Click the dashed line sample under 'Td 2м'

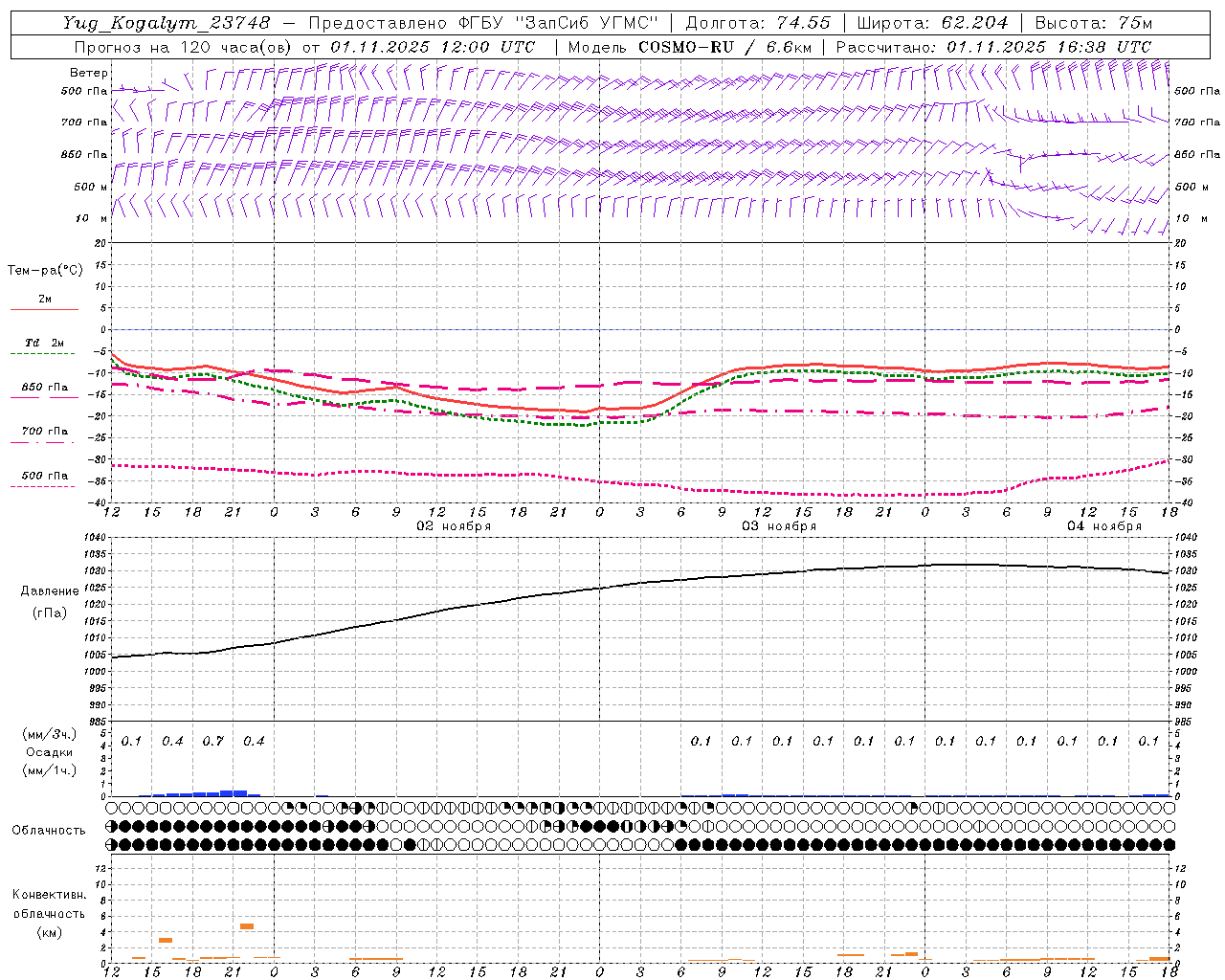click(44, 353)
